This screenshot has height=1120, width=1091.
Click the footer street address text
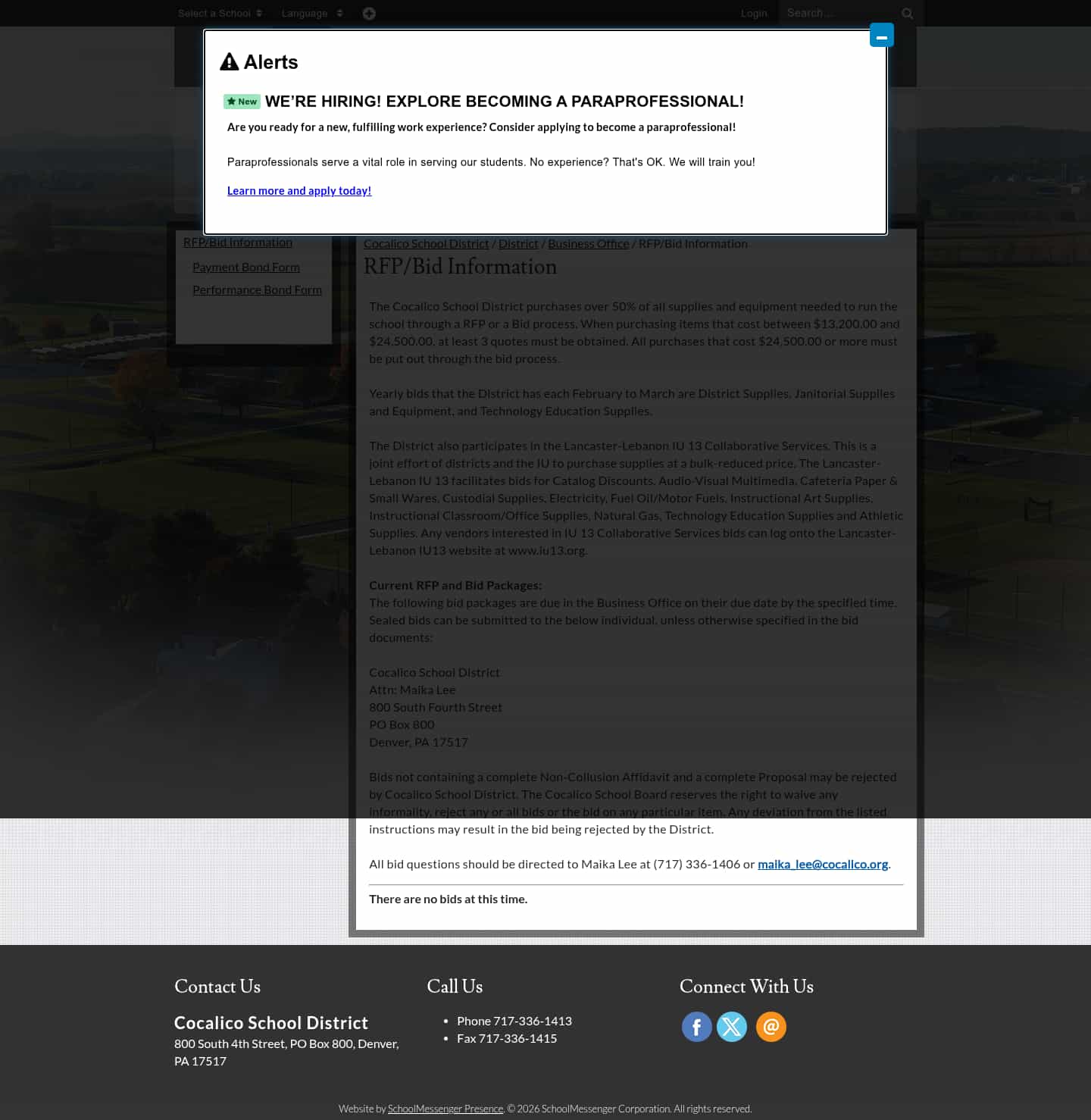point(286,1053)
